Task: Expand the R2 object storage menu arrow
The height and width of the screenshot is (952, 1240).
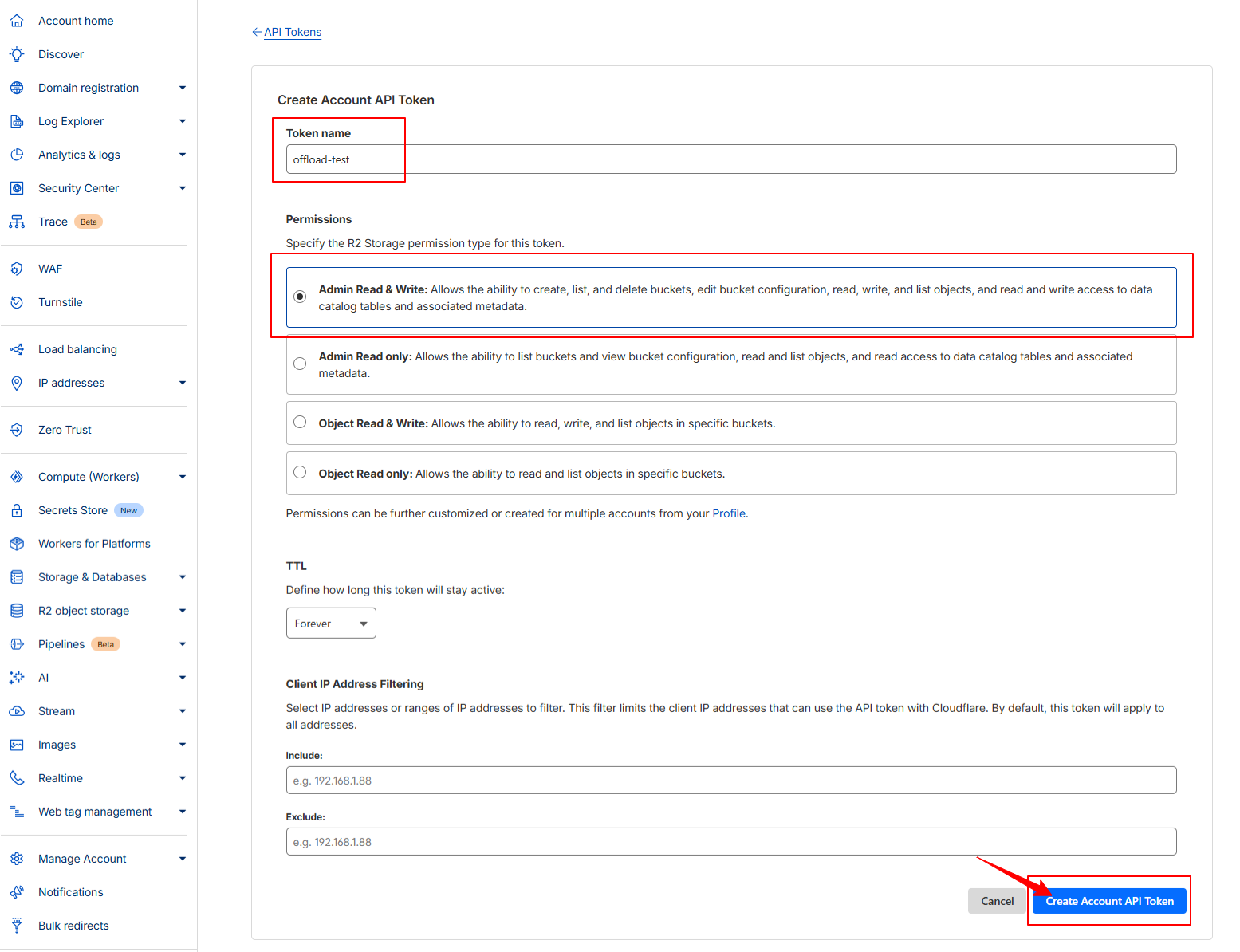Action: point(183,611)
